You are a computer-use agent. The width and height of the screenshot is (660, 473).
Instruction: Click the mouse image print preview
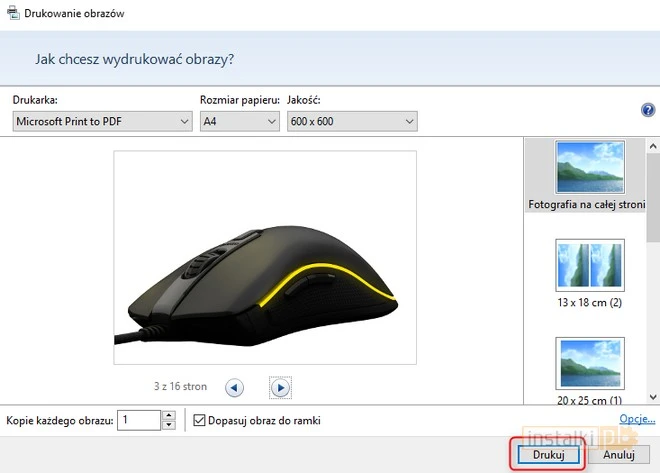pos(265,261)
